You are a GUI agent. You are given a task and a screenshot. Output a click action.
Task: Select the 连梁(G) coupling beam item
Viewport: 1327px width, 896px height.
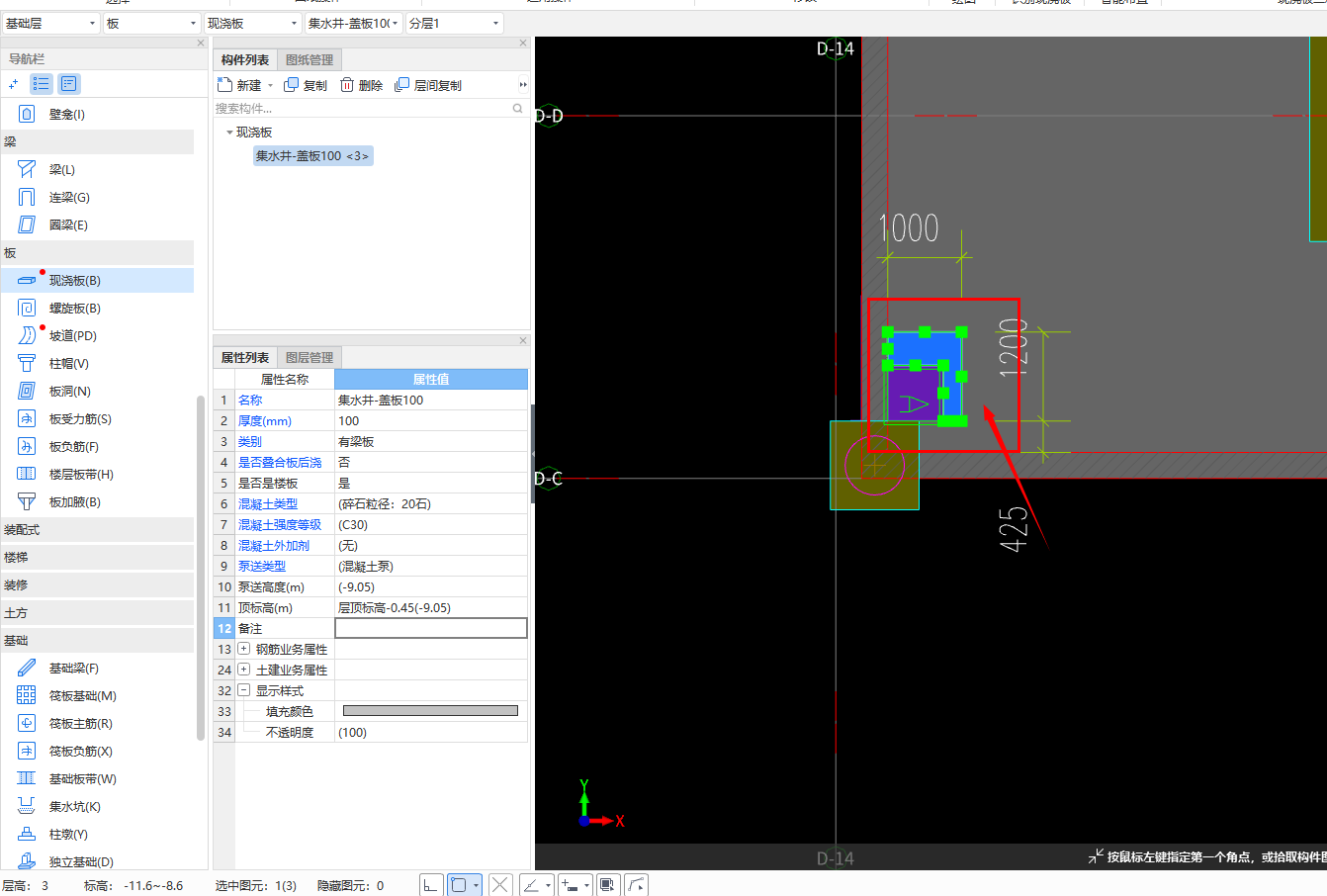pos(97,198)
